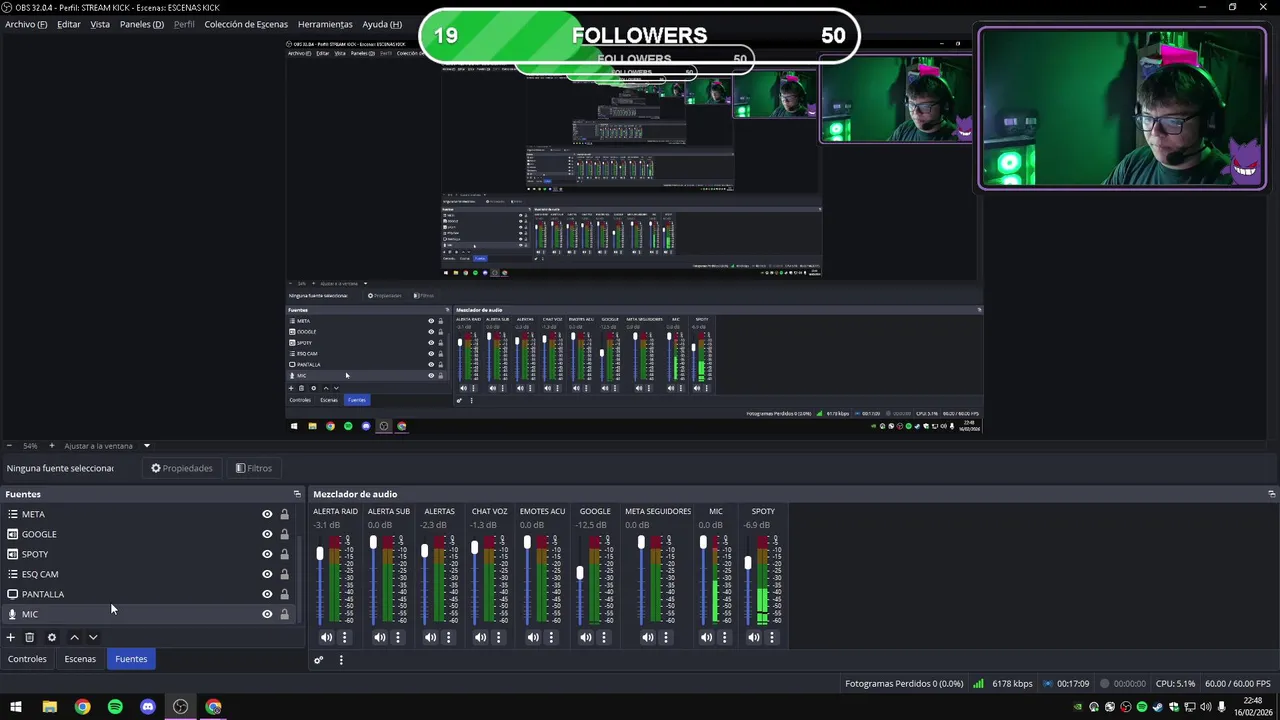Move selected source up

74,637
